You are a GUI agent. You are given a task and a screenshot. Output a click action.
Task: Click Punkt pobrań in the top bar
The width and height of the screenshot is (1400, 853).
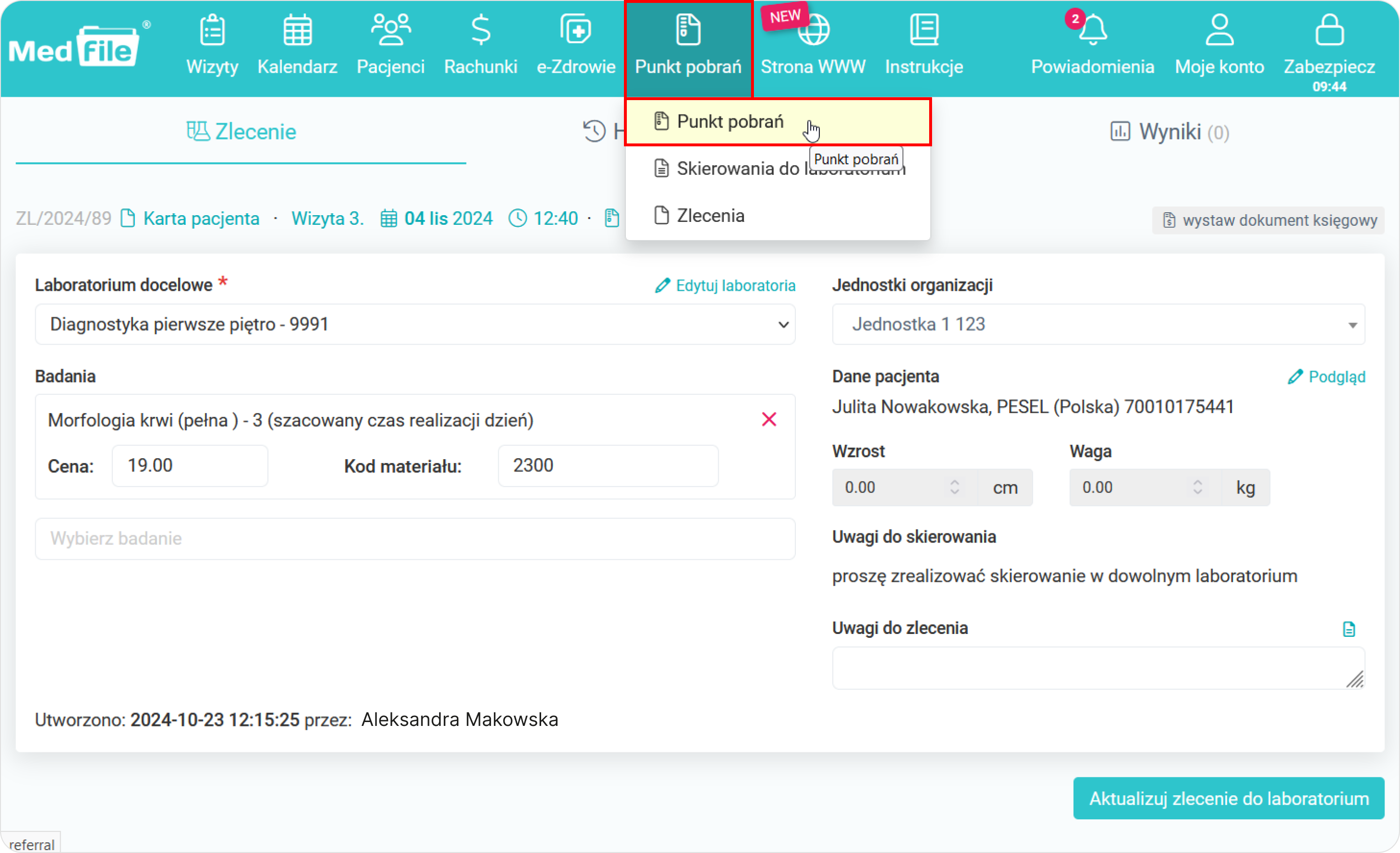click(688, 48)
